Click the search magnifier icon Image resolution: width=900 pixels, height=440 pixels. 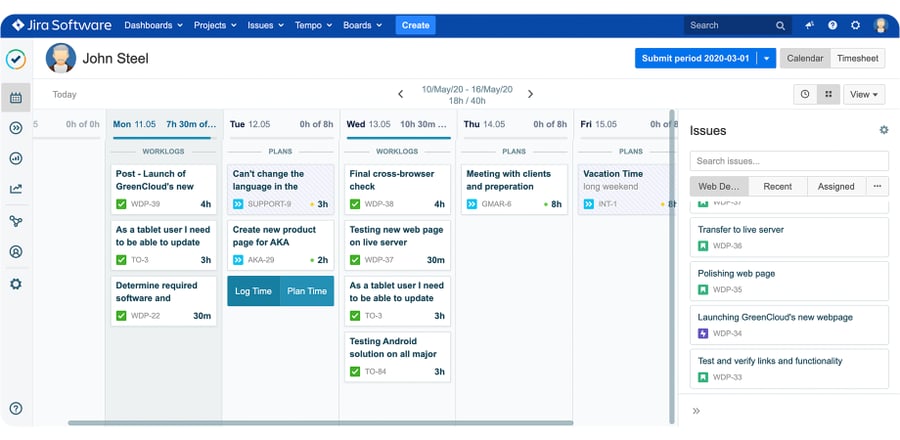(780, 26)
